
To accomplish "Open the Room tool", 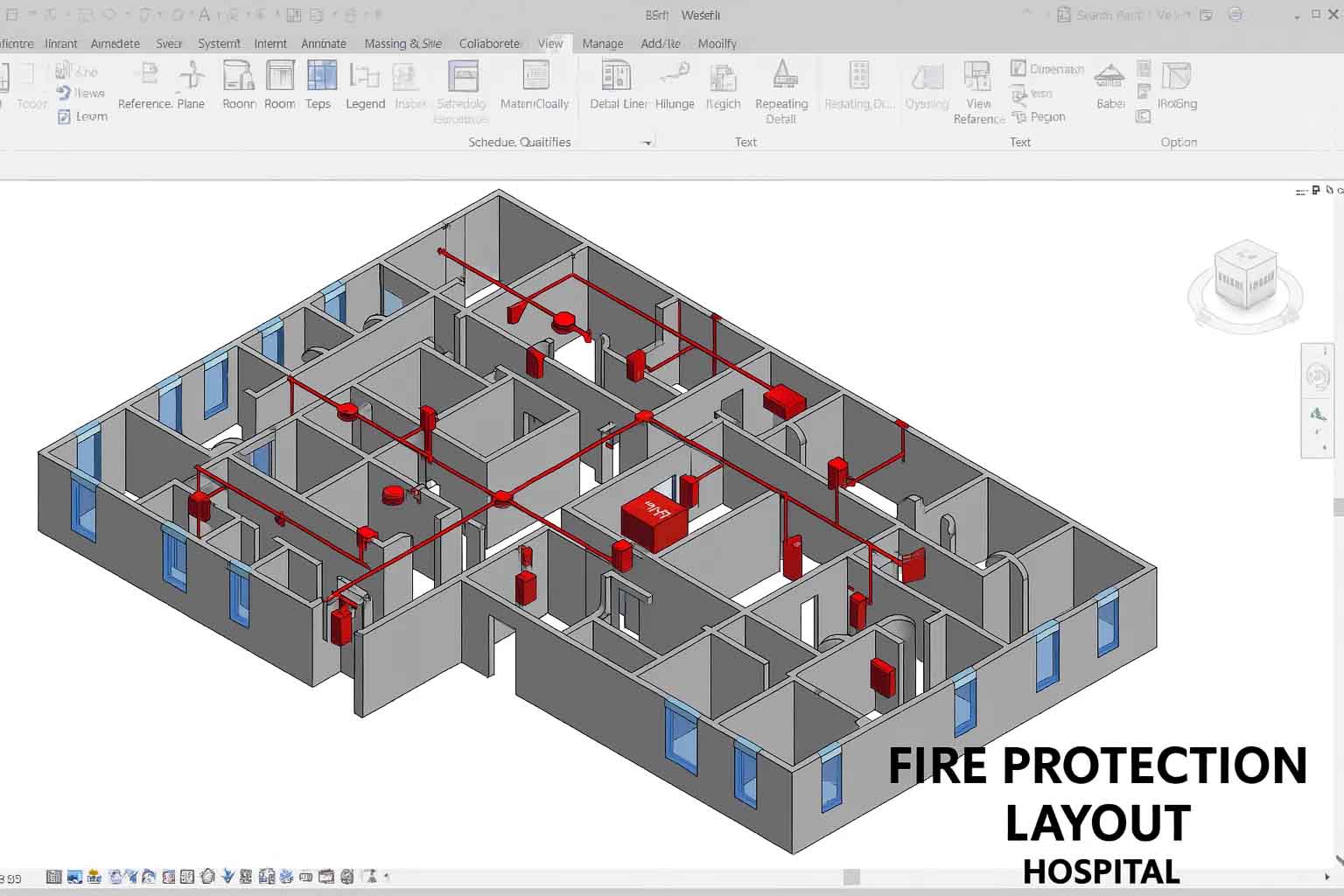I will tap(280, 83).
